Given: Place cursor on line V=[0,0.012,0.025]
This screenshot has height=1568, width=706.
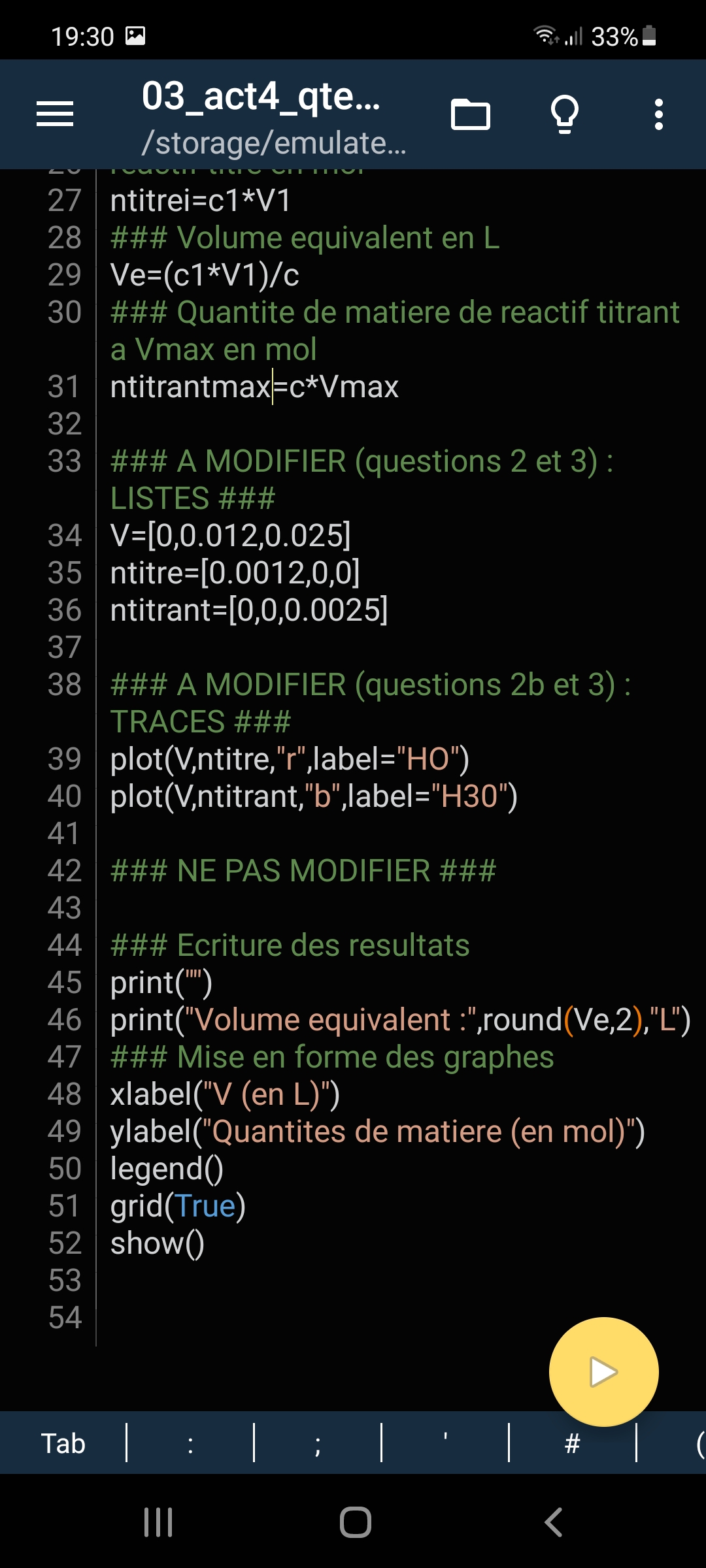Looking at the screenshot, I should (x=231, y=536).
